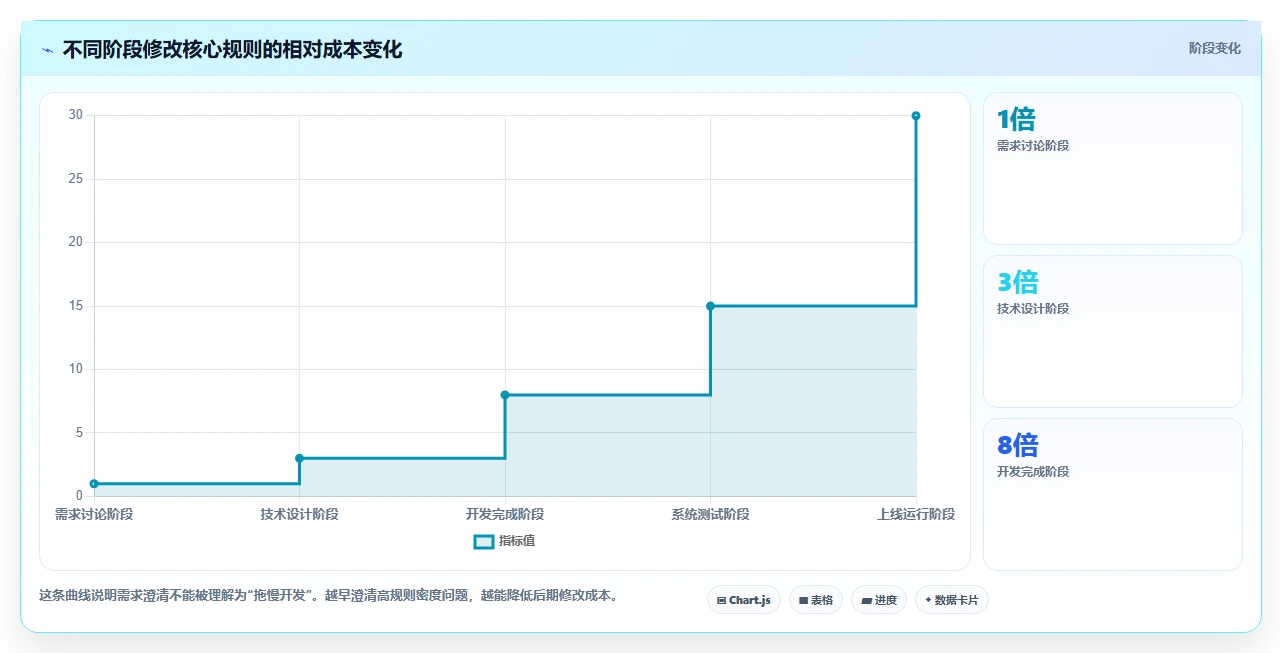Click the chart title 不同阶段修改核心规则的相对成本变化
The height and width of the screenshot is (653, 1282).
(232, 50)
